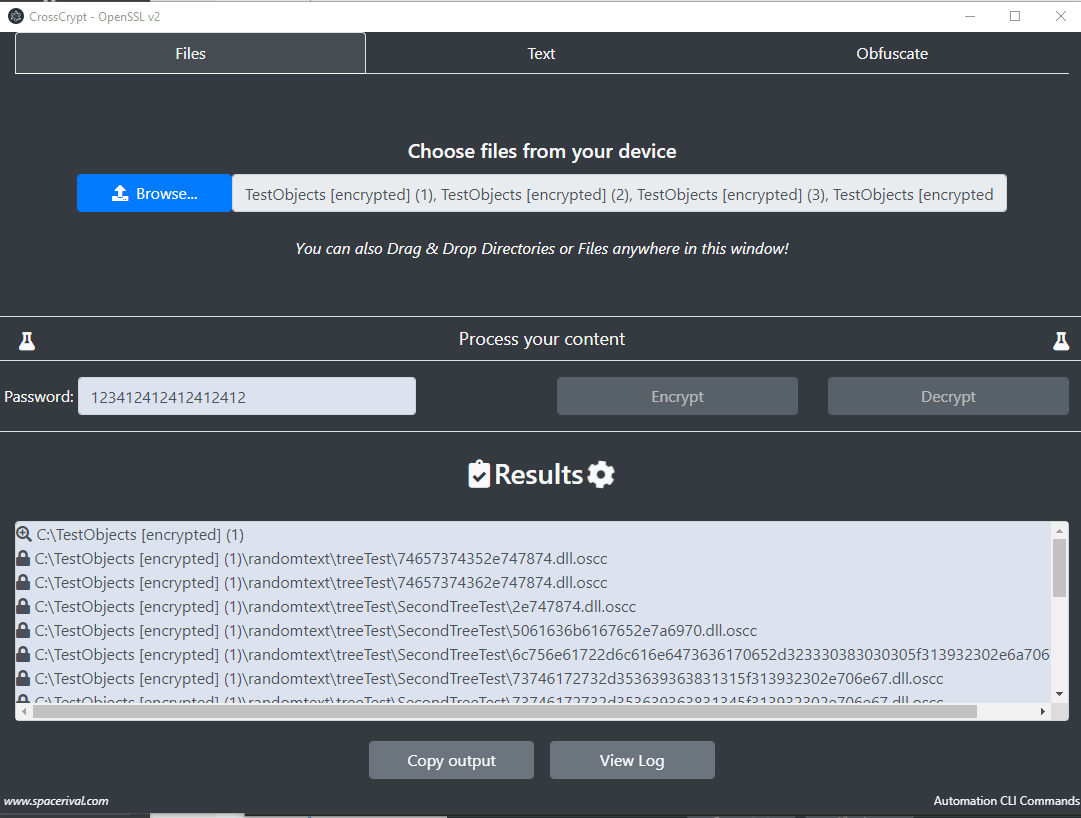
Task: Open the Text tab
Action: (x=541, y=54)
